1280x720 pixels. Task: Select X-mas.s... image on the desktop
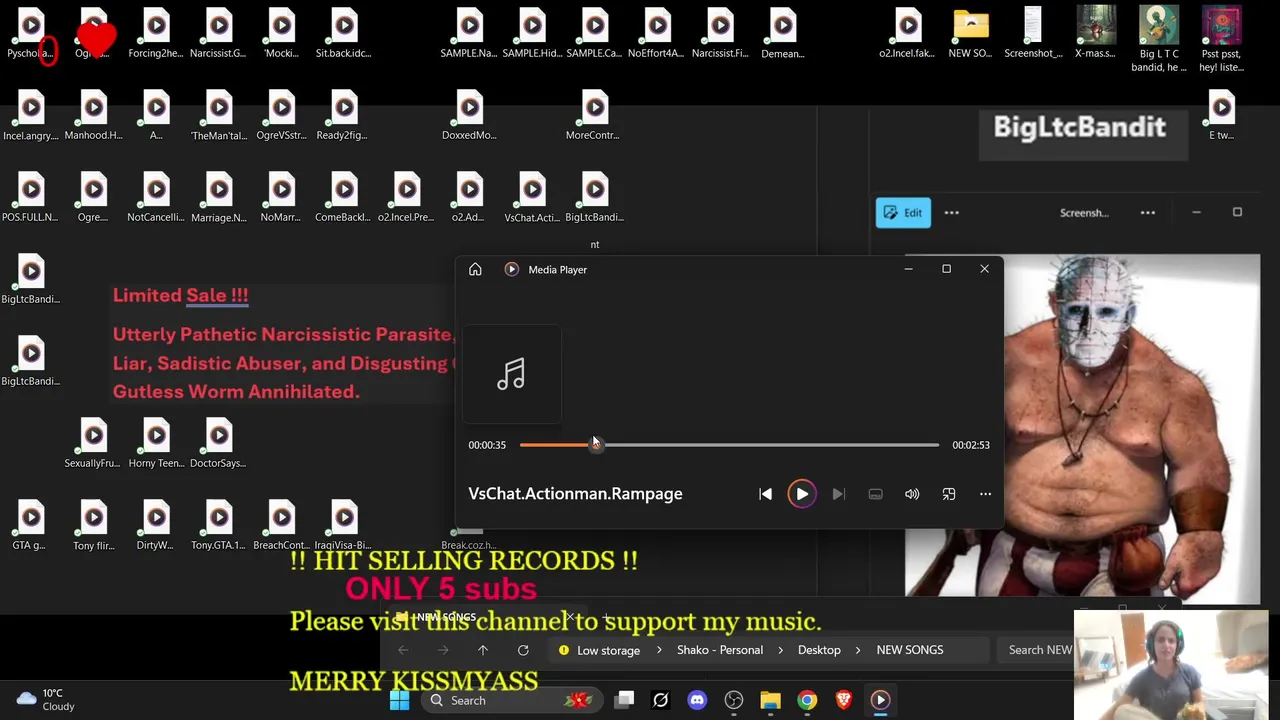tap(1095, 34)
